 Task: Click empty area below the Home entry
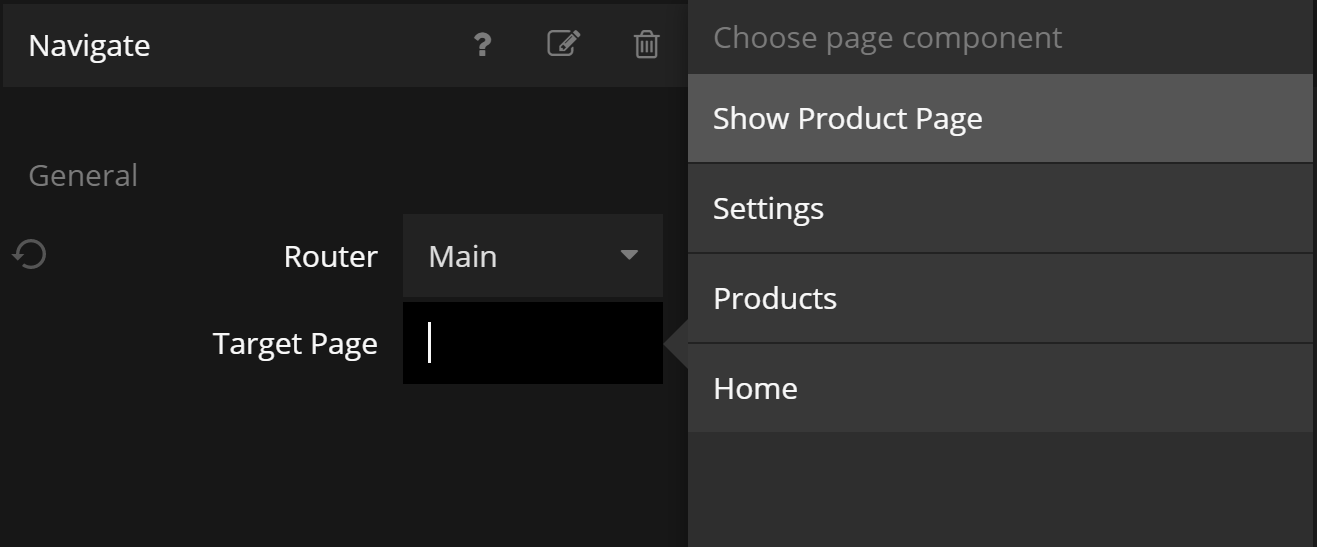[999, 490]
